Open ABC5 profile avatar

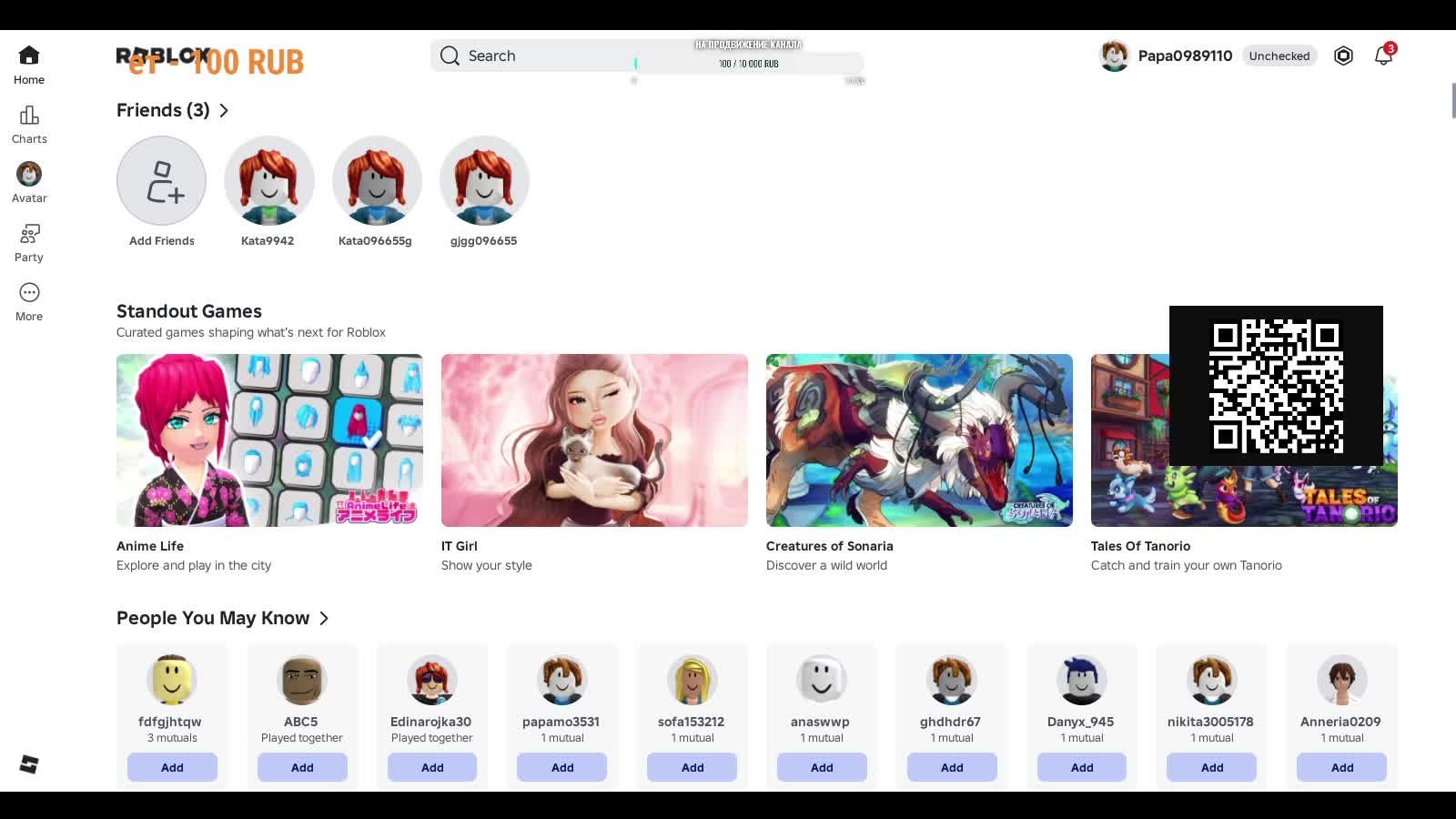tap(302, 680)
